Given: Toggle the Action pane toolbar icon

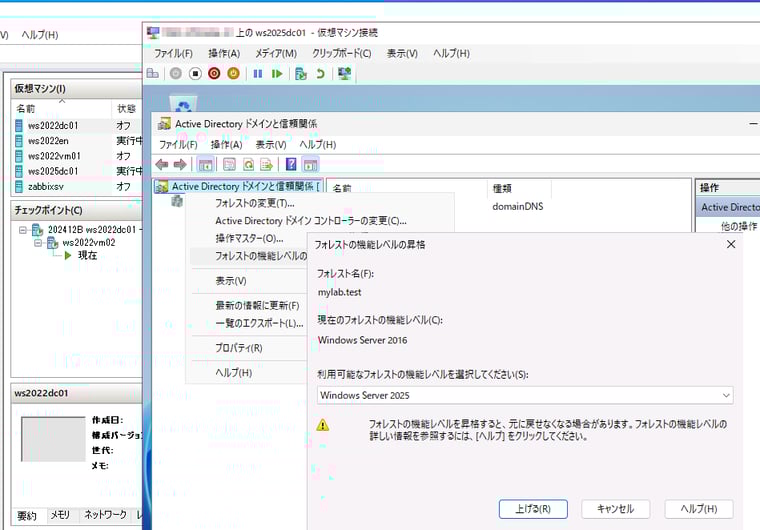Looking at the screenshot, I should pyautogui.click(x=310, y=165).
